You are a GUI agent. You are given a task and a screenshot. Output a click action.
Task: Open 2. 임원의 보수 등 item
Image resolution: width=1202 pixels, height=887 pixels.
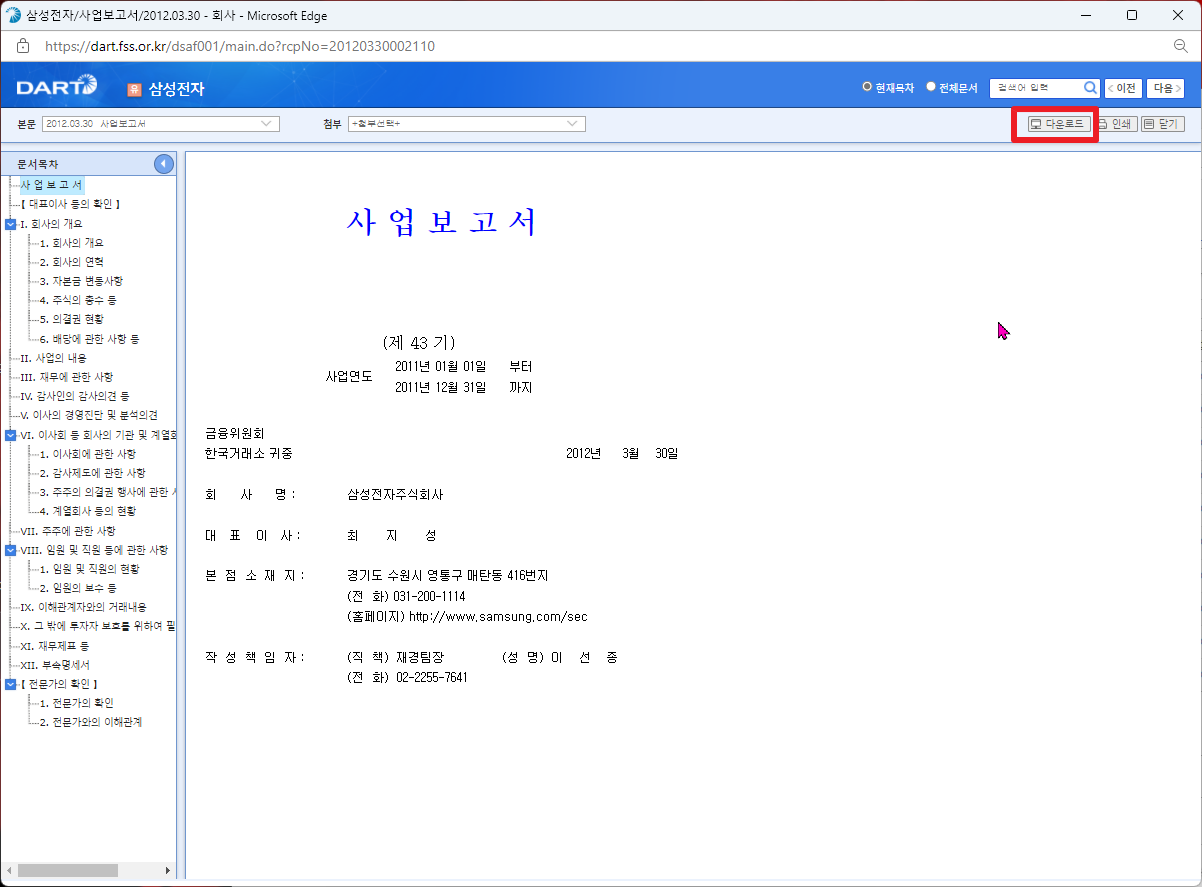(x=78, y=588)
